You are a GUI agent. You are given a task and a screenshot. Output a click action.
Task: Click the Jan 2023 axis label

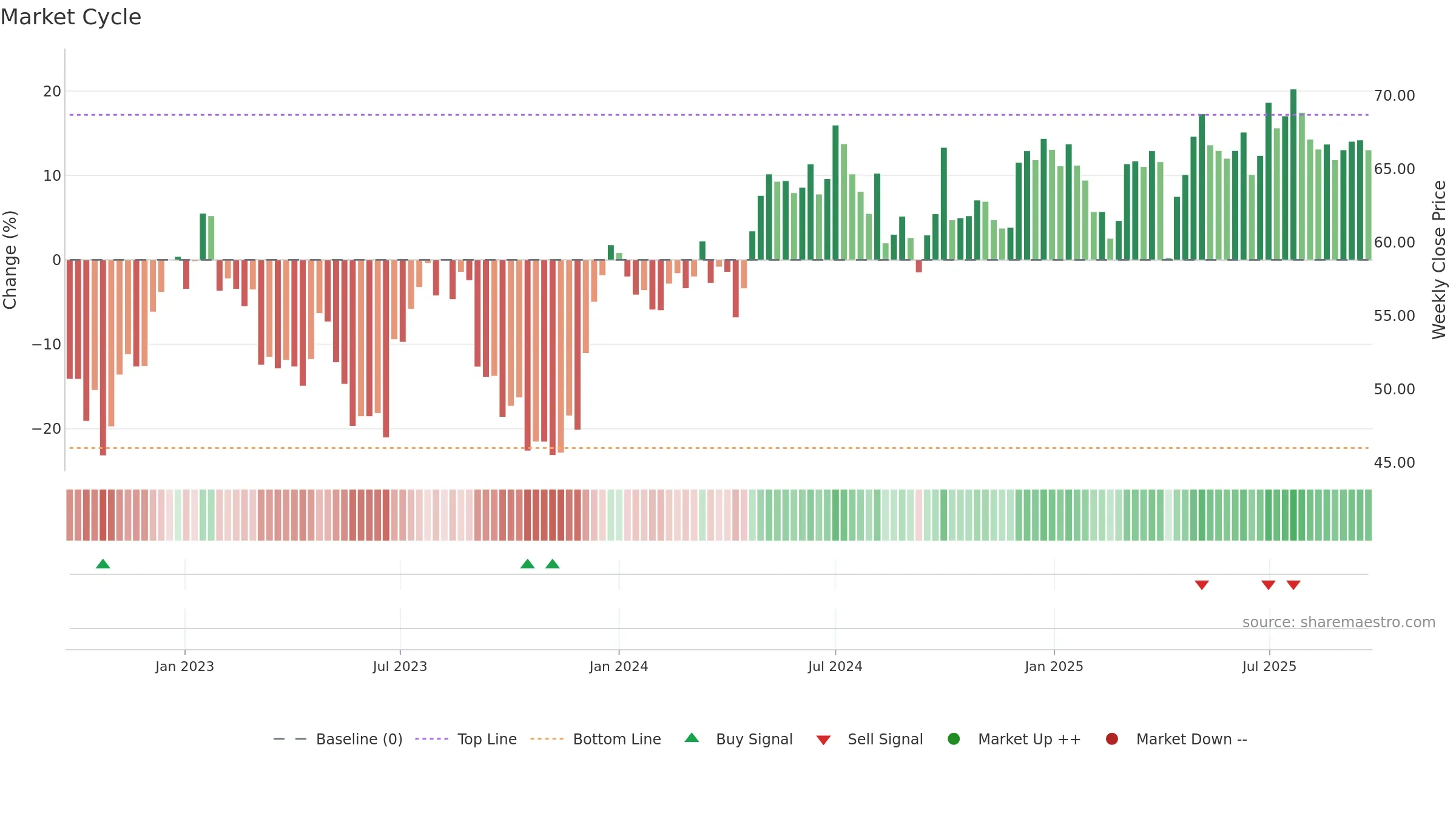[x=184, y=666]
